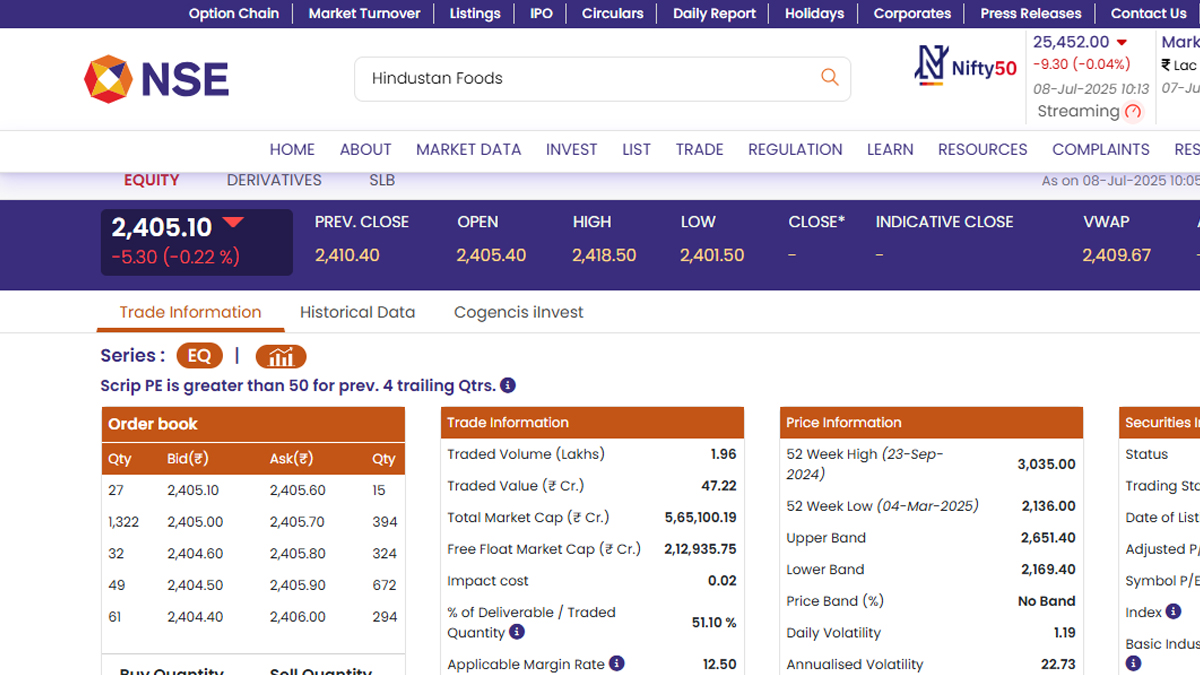The height and width of the screenshot is (675, 1200).
Task: Click the NSE logo
Action: click(x=156, y=79)
